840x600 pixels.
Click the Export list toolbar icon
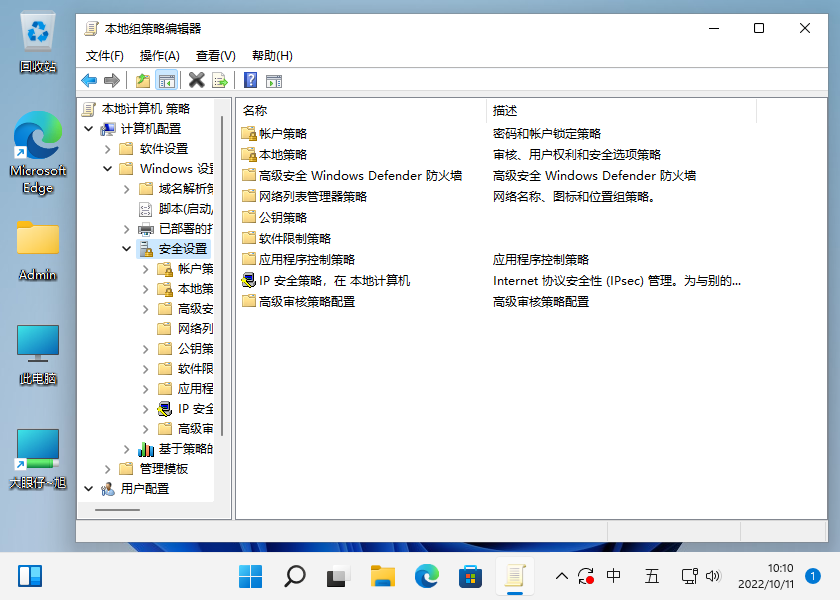[219, 80]
